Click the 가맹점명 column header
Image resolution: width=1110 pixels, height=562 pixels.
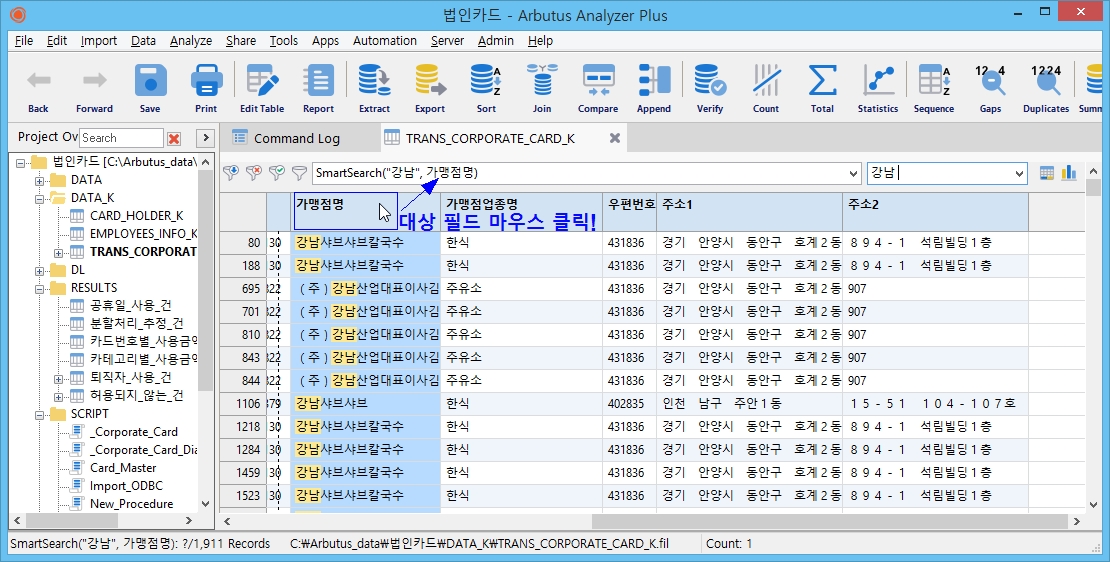[x=365, y=212]
